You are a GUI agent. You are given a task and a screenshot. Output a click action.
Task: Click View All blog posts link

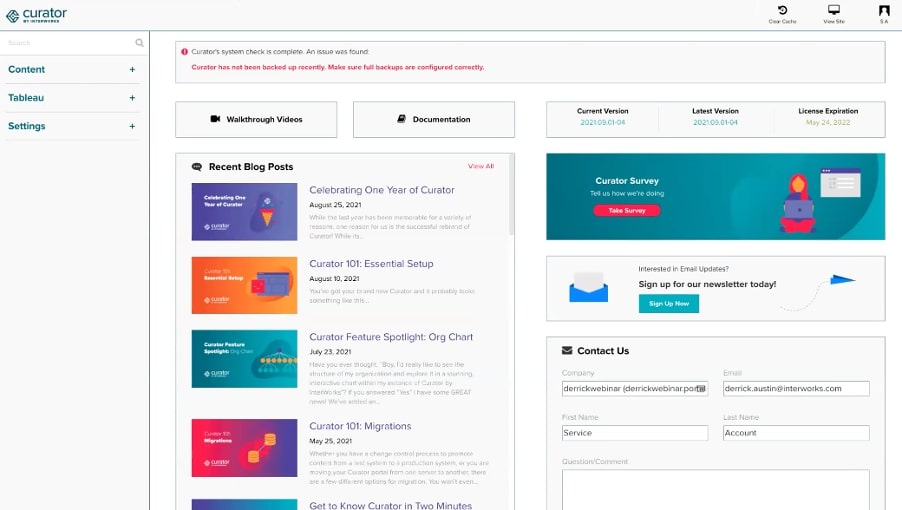481,166
